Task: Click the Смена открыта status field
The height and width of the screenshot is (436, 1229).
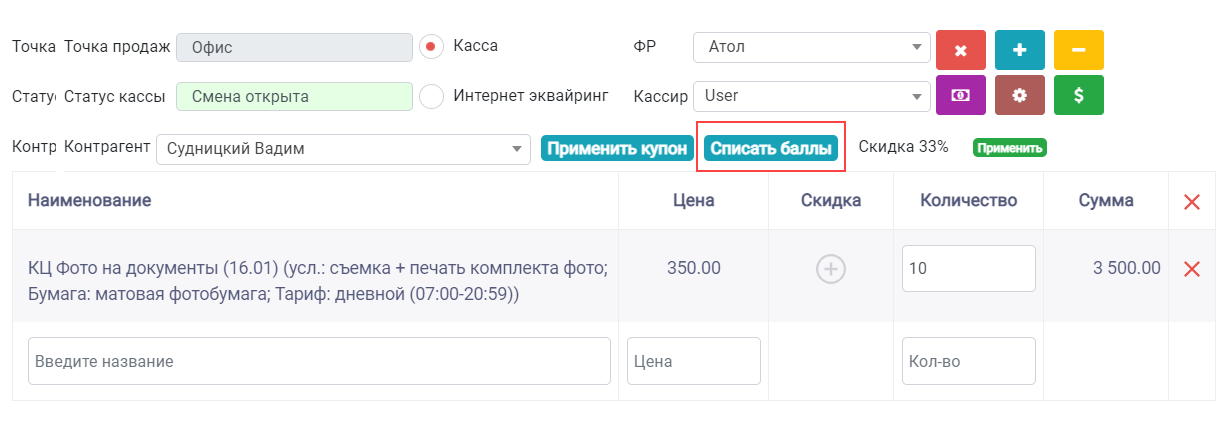Action: [294, 96]
